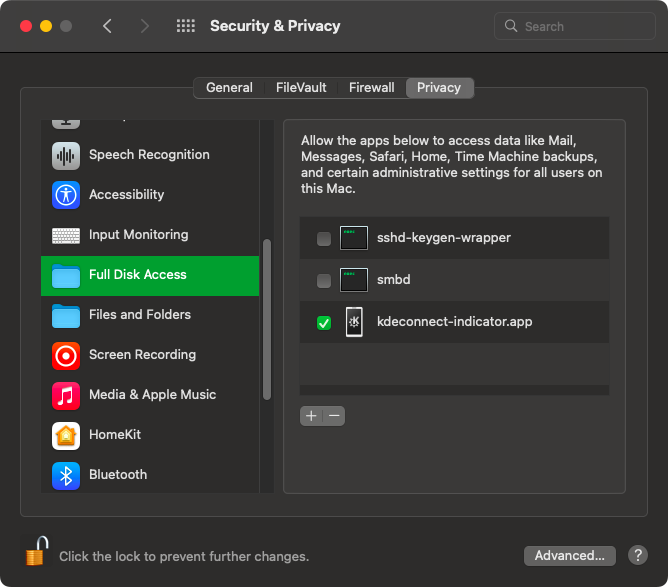
Task: Click the Advanced… button
Action: coord(569,556)
